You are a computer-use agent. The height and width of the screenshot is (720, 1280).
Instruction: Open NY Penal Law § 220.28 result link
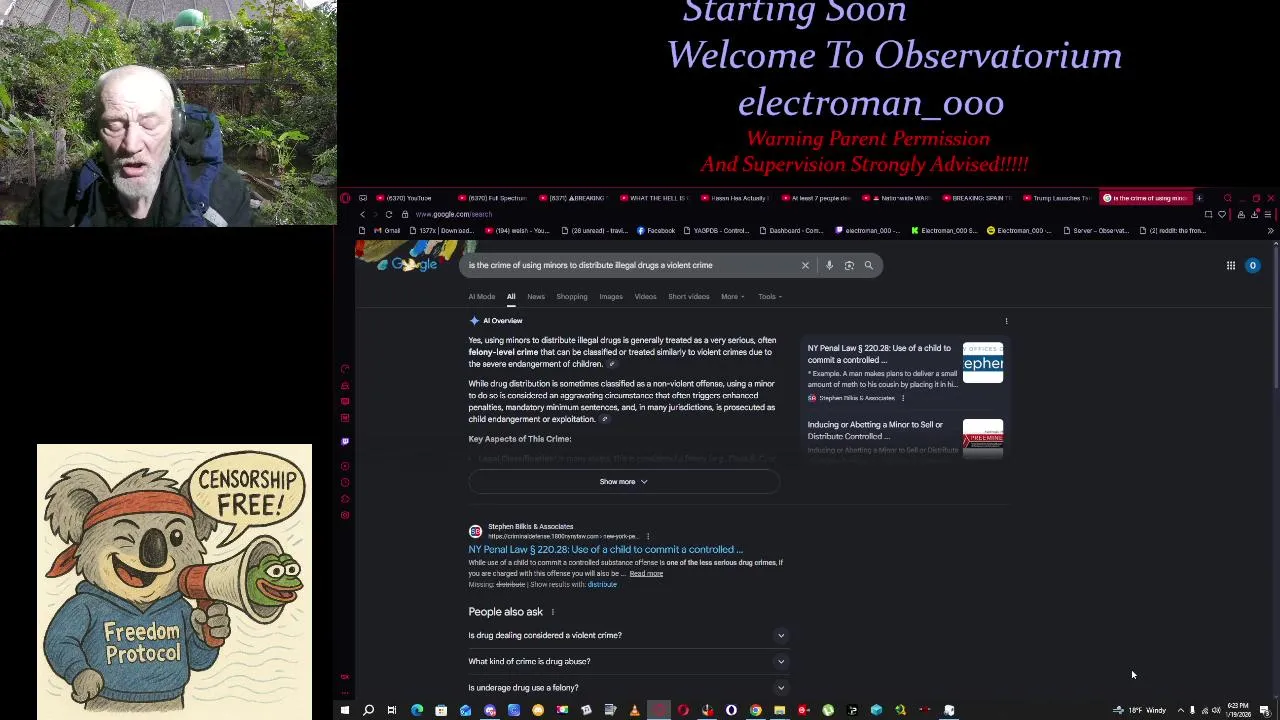(x=606, y=549)
